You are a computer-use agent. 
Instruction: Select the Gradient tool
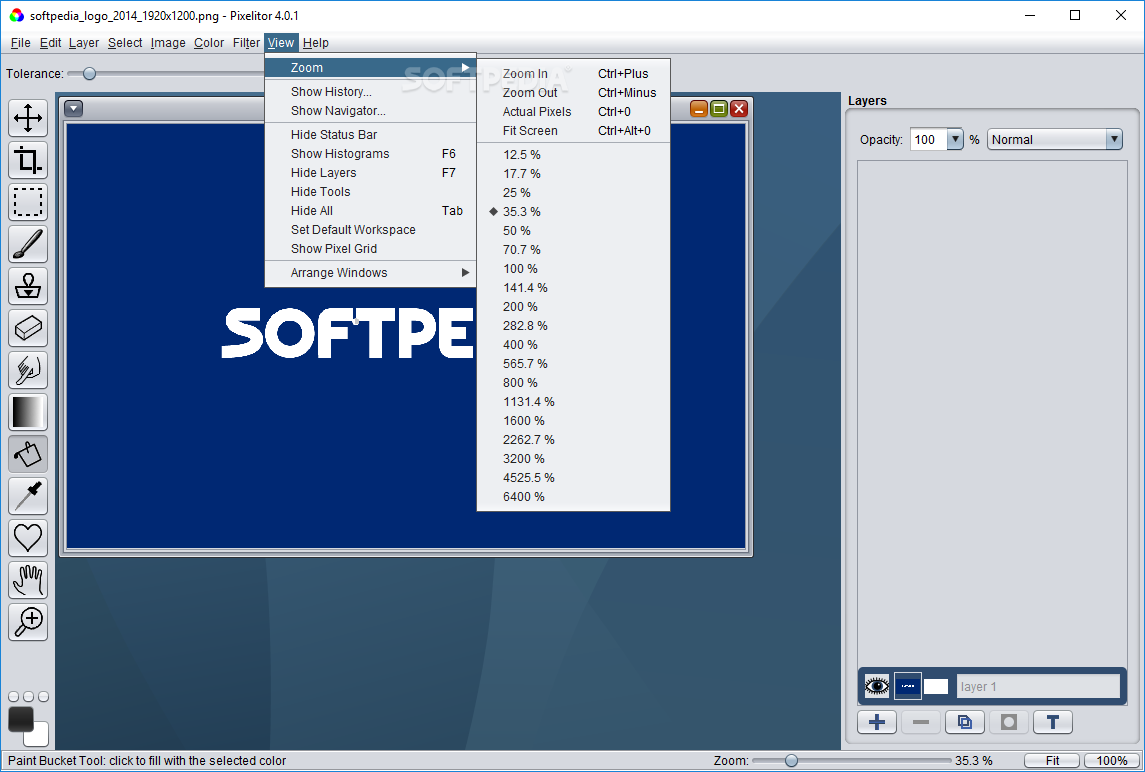(x=28, y=412)
